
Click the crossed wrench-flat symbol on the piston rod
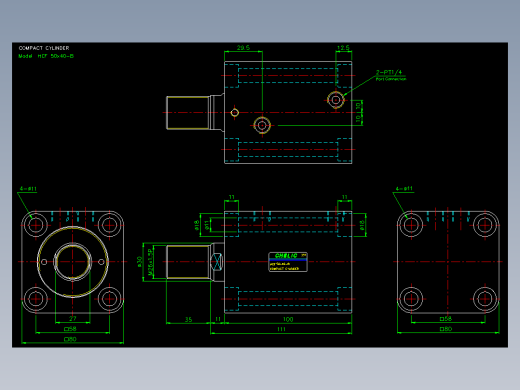click(217, 262)
